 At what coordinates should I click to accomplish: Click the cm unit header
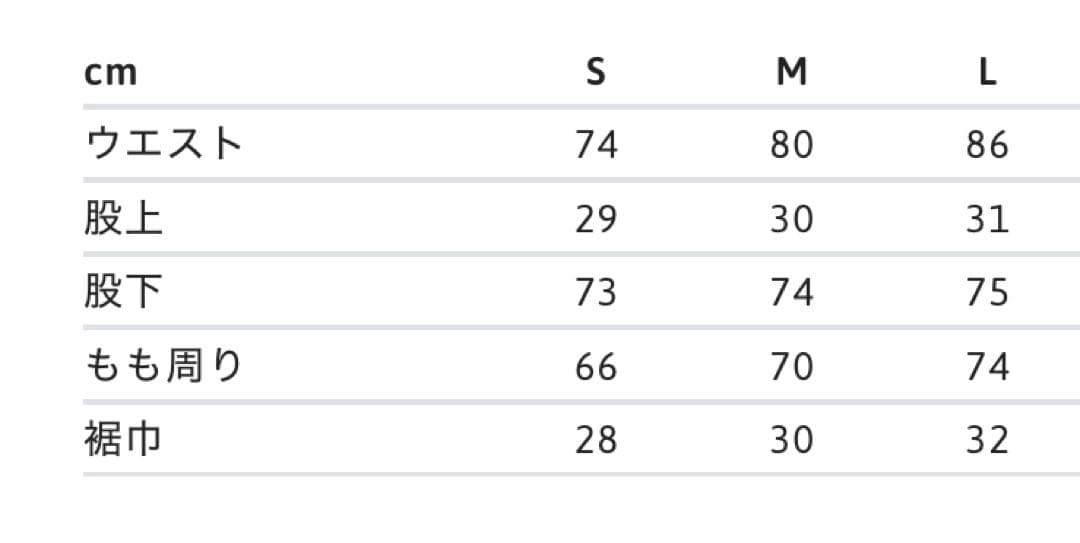point(110,73)
